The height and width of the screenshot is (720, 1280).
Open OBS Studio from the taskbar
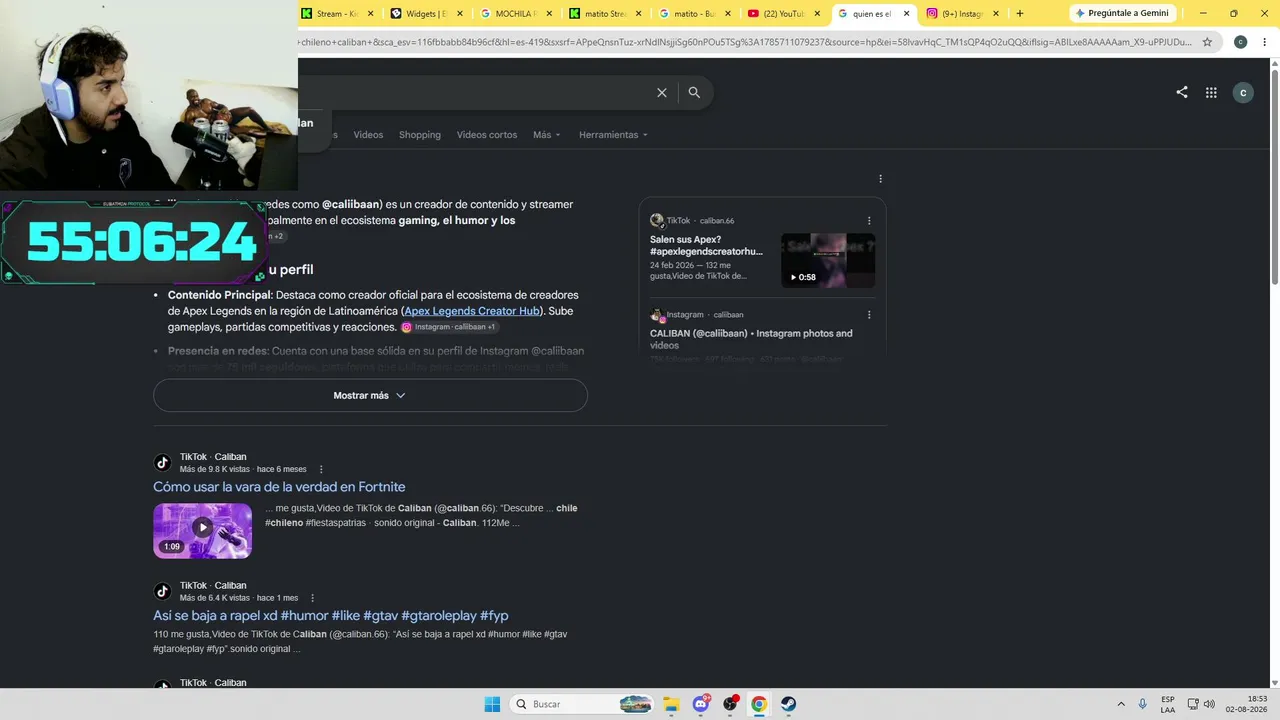(730, 704)
